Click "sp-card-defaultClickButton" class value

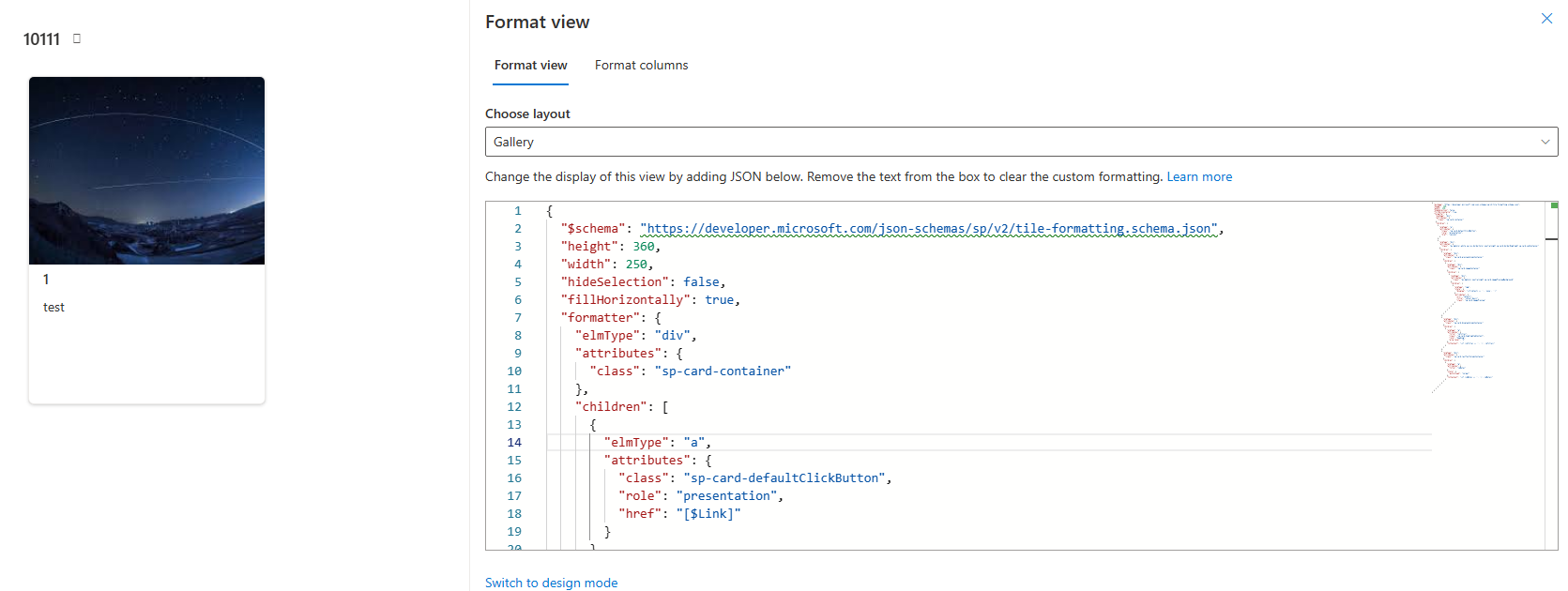784,477
